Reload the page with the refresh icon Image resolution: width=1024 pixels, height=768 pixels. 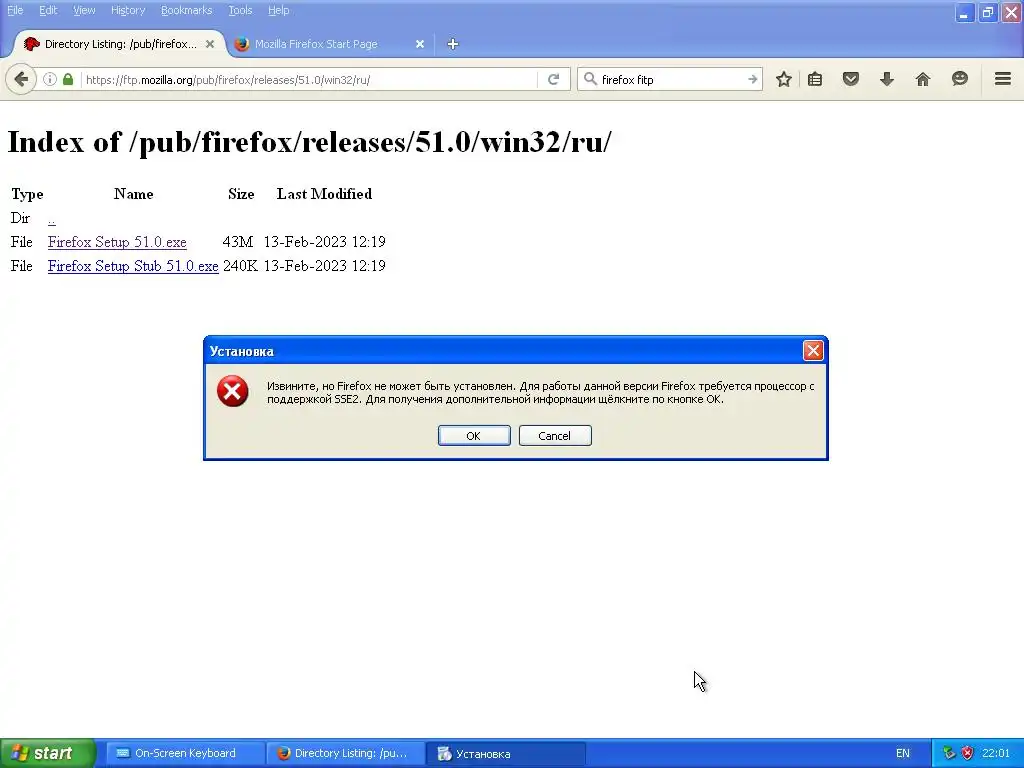[x=553, y=79]
